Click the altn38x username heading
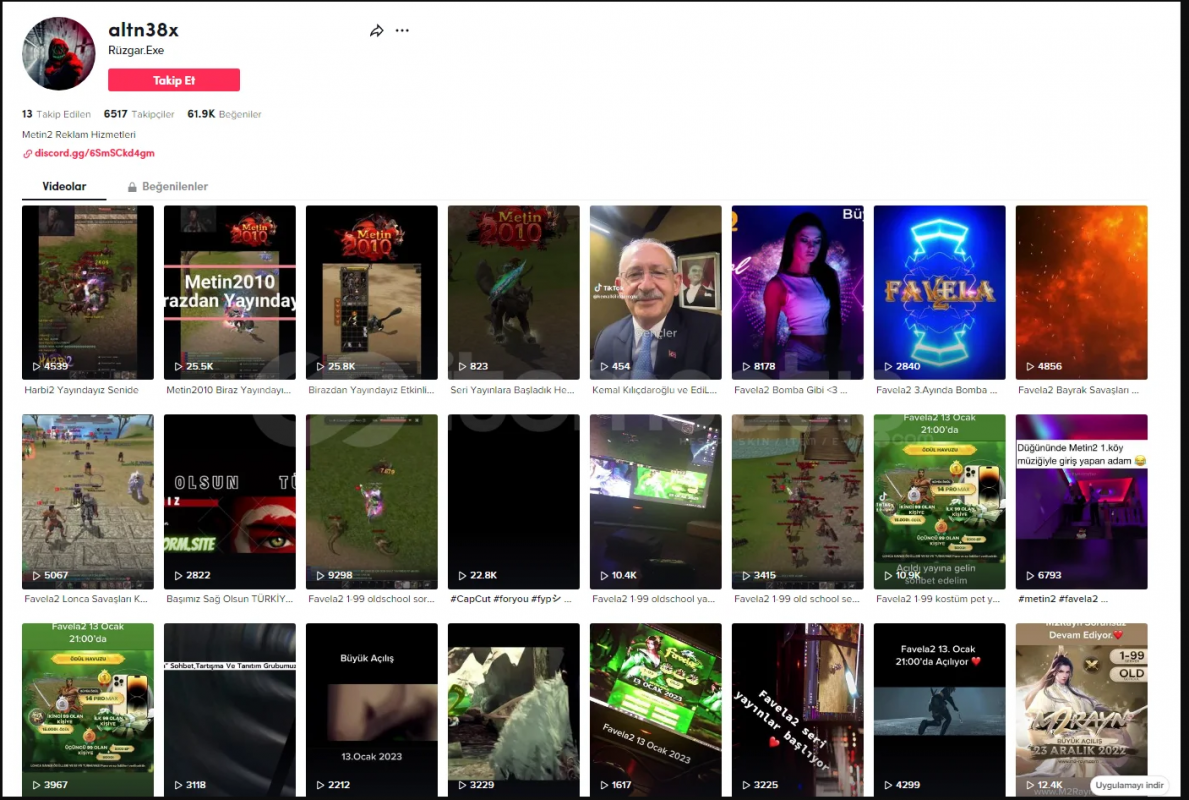 [143, 30]
